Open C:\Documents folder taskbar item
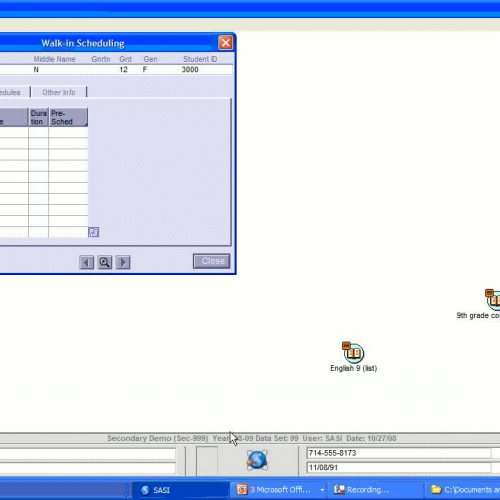500x500 pixels. click(x=463, y=490)
